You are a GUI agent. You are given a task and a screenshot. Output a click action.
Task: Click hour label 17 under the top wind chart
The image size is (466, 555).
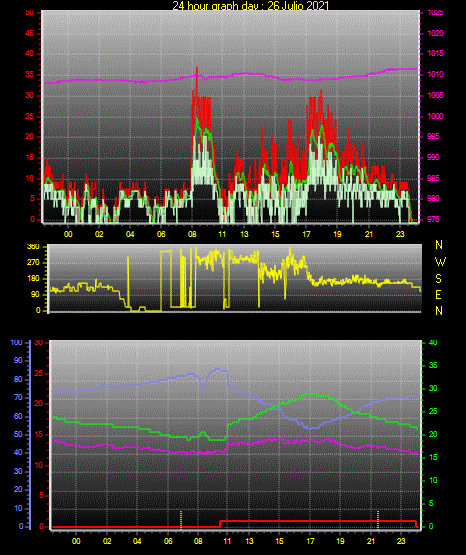(306, 234)
